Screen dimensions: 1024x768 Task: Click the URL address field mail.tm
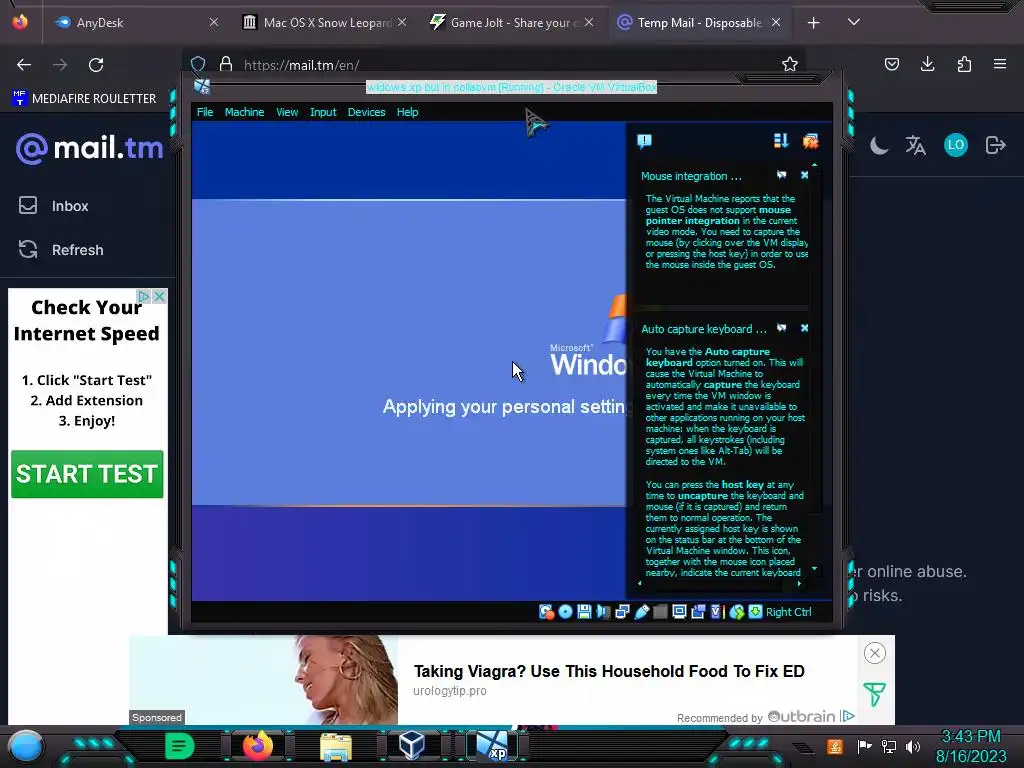point(496,65)
